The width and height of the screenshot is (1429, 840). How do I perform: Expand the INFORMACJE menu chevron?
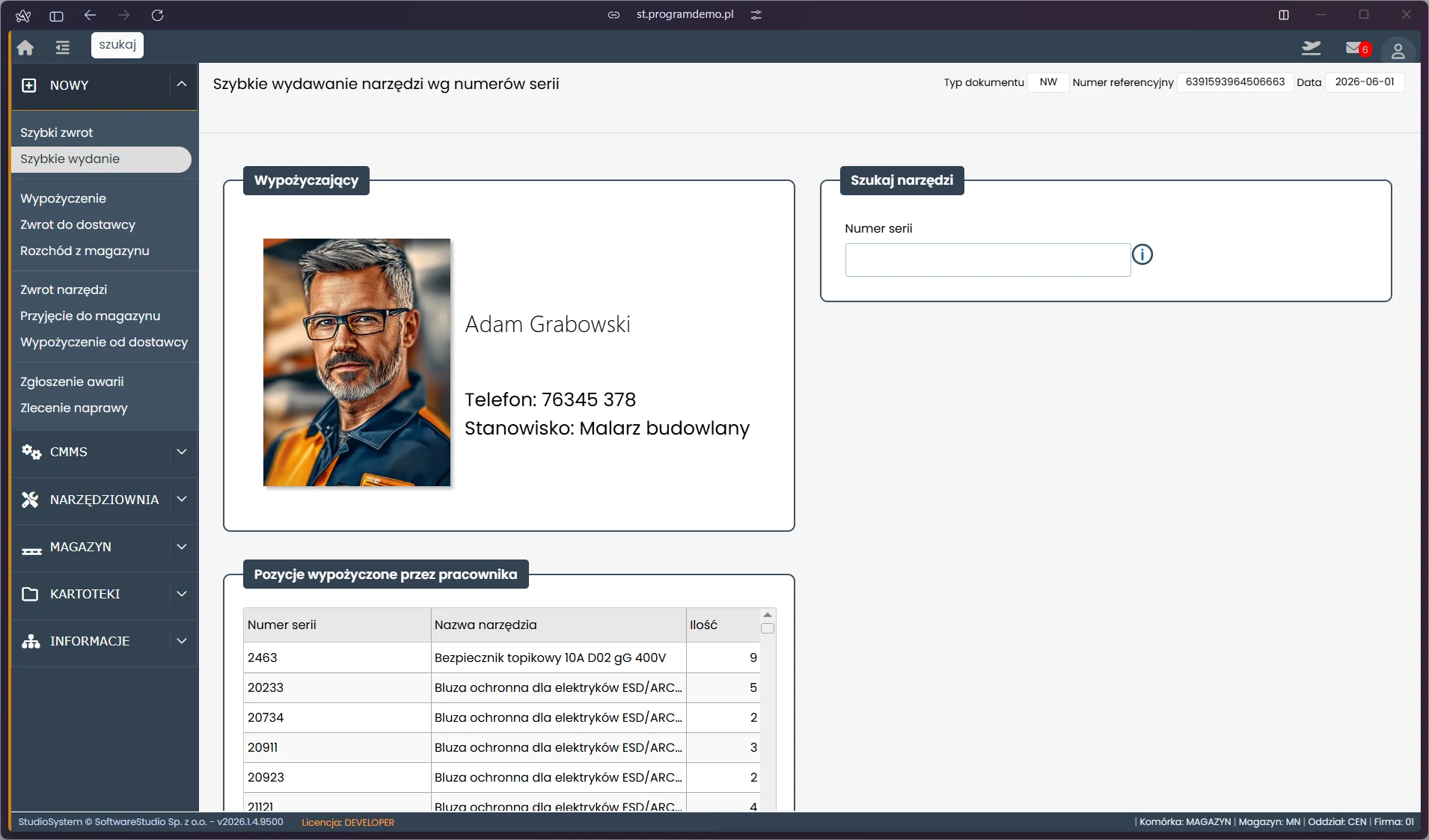(182, 641)
